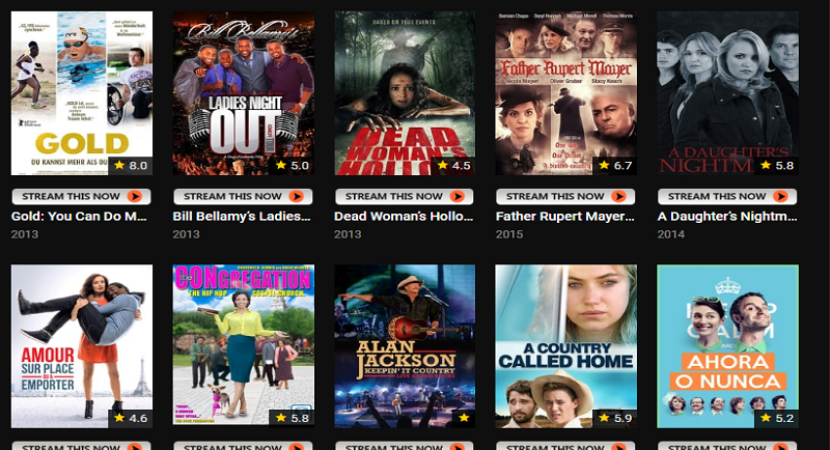The image size is (830, 450).
Task: Click the 5.2 rating badge on Ahora o Nunca
Action: (777, 418)
